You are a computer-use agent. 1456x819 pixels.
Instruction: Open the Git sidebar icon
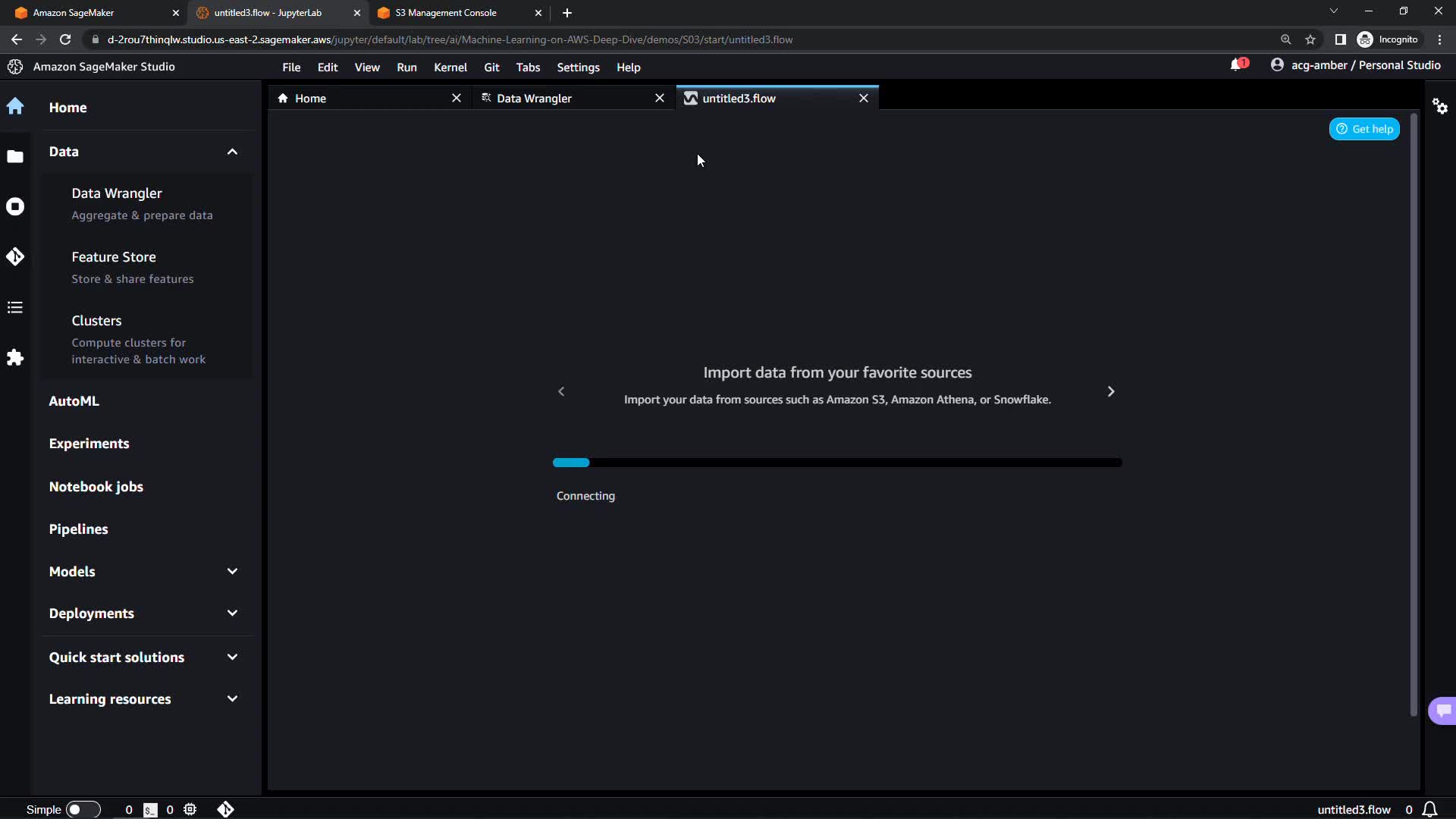coord(15,257)
